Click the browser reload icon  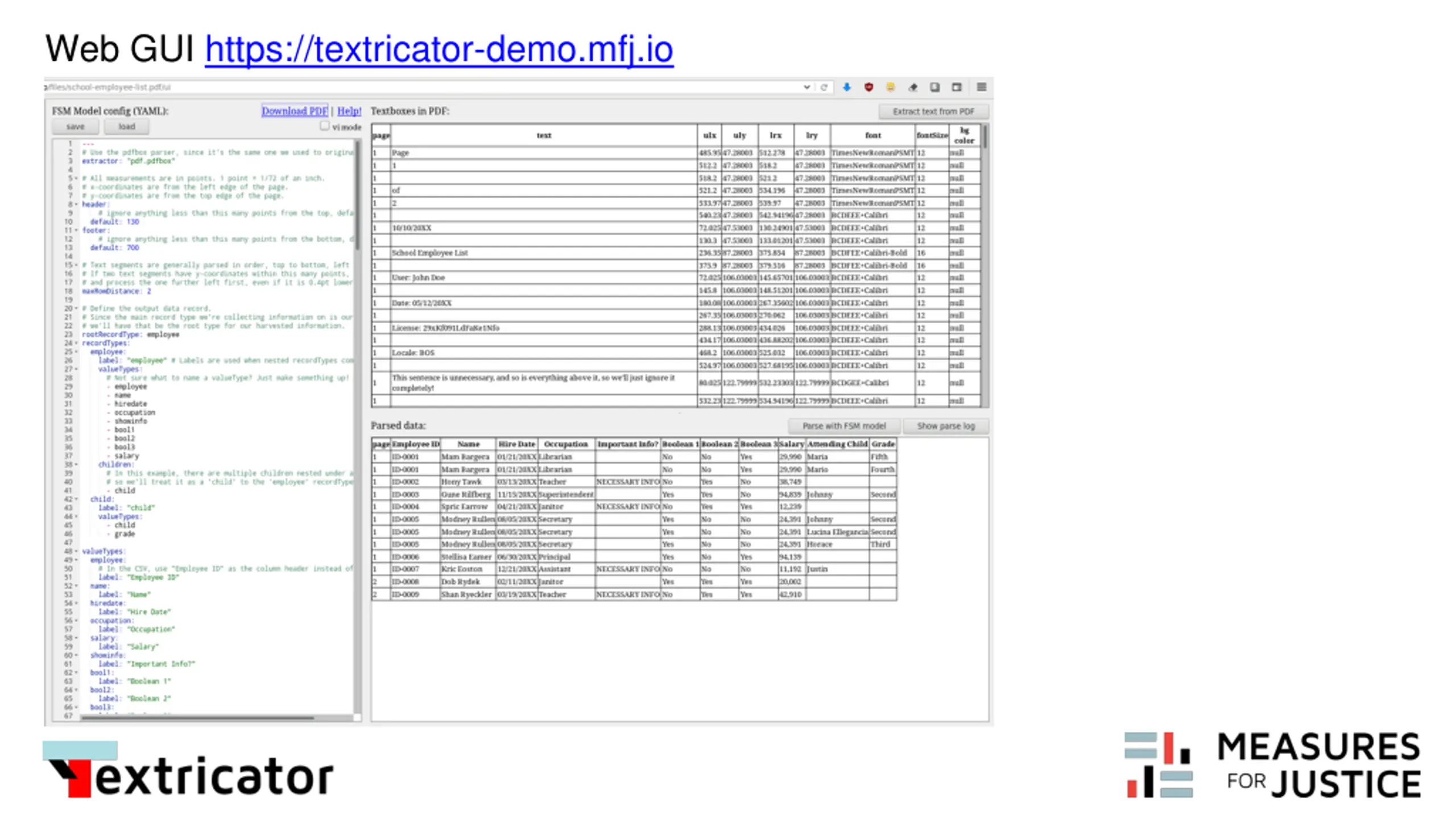[x=824, y=87]
